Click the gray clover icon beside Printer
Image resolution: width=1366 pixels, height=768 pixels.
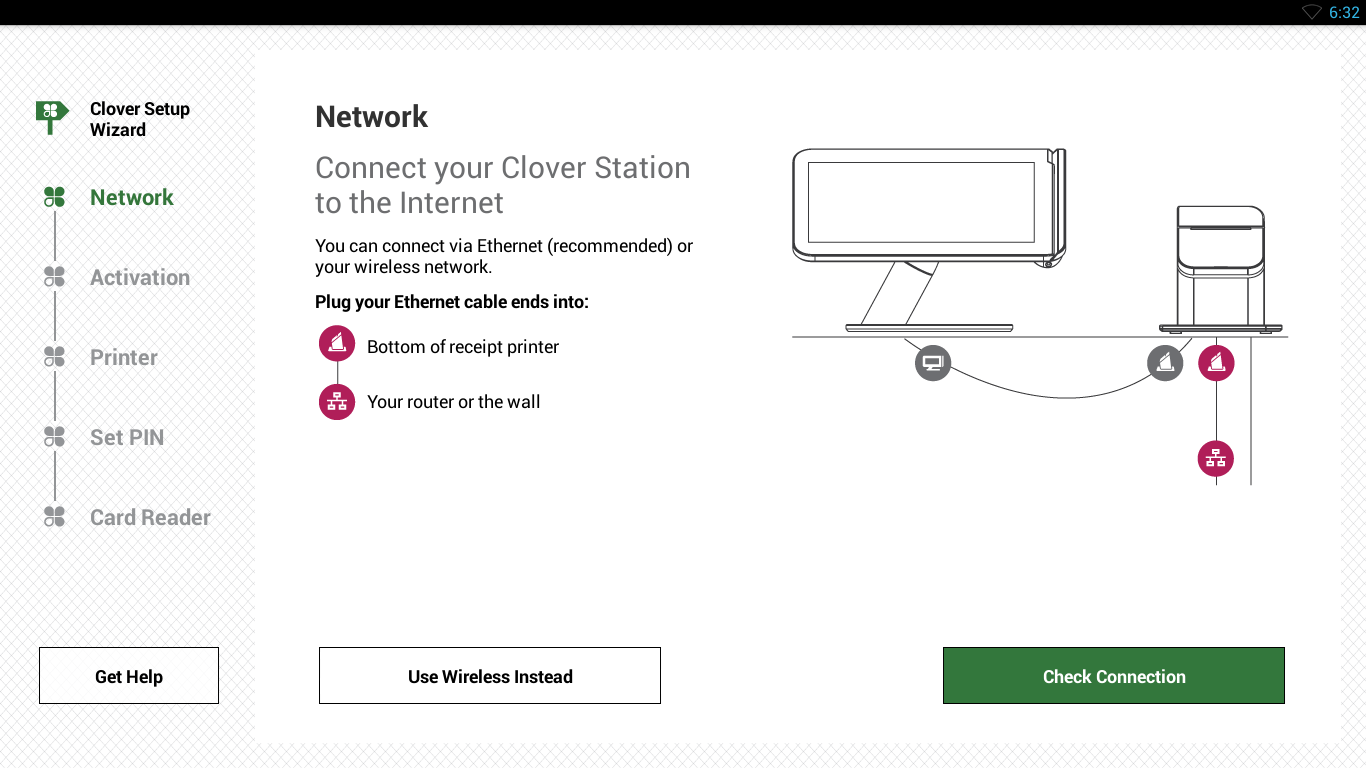55,357
